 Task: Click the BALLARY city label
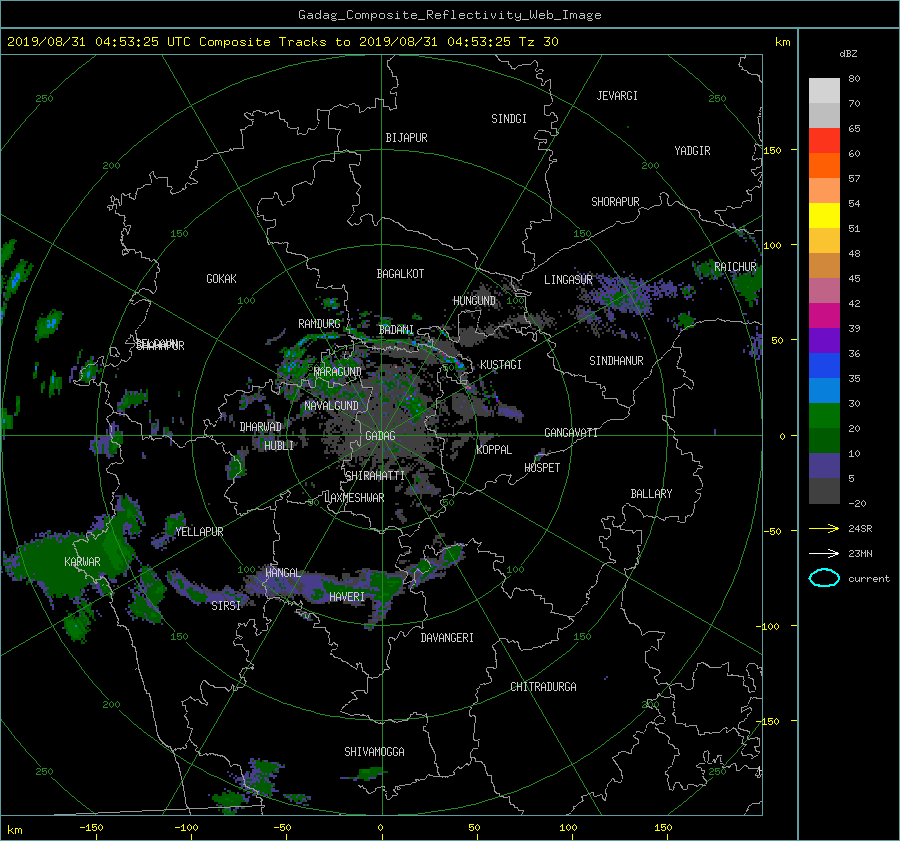pyautogui.click(x=651, y=494)
